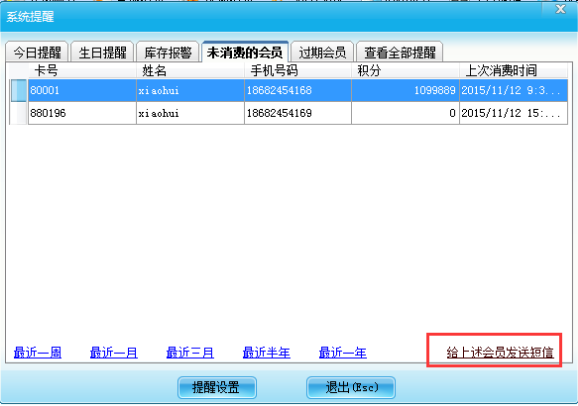Select the 库存报警 tab
578x406 pixels.
tap(168, 52)
